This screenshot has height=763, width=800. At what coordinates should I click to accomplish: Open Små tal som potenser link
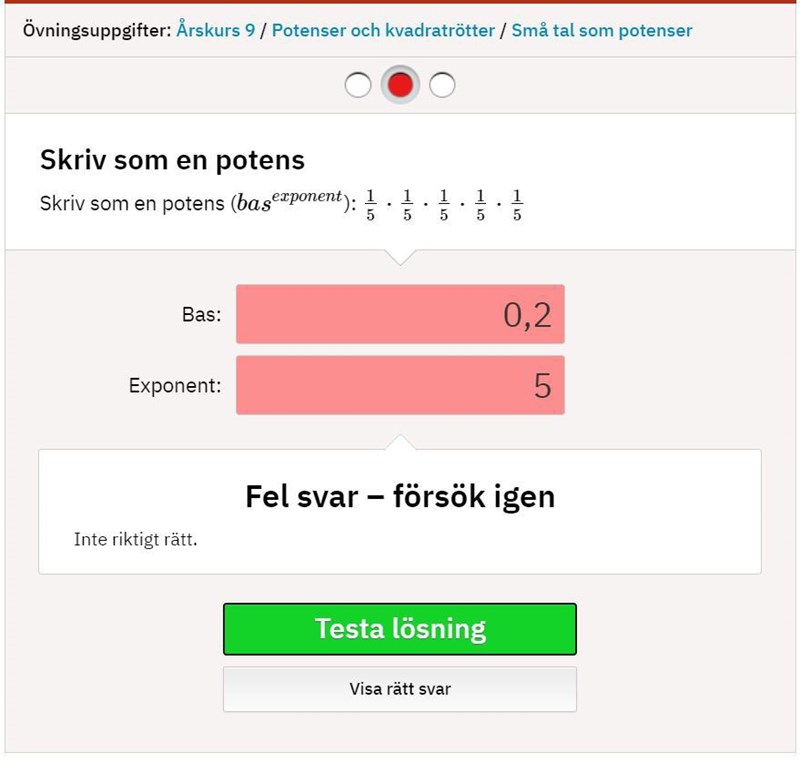(601, 30)
